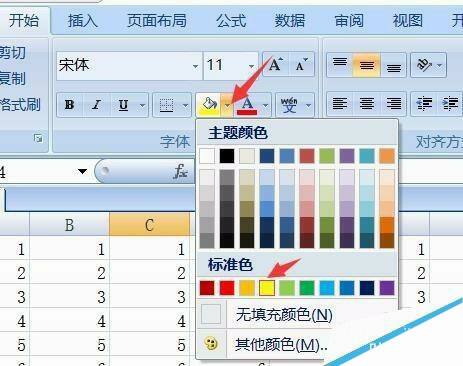Click the decrease font size icon

point(302,65)
